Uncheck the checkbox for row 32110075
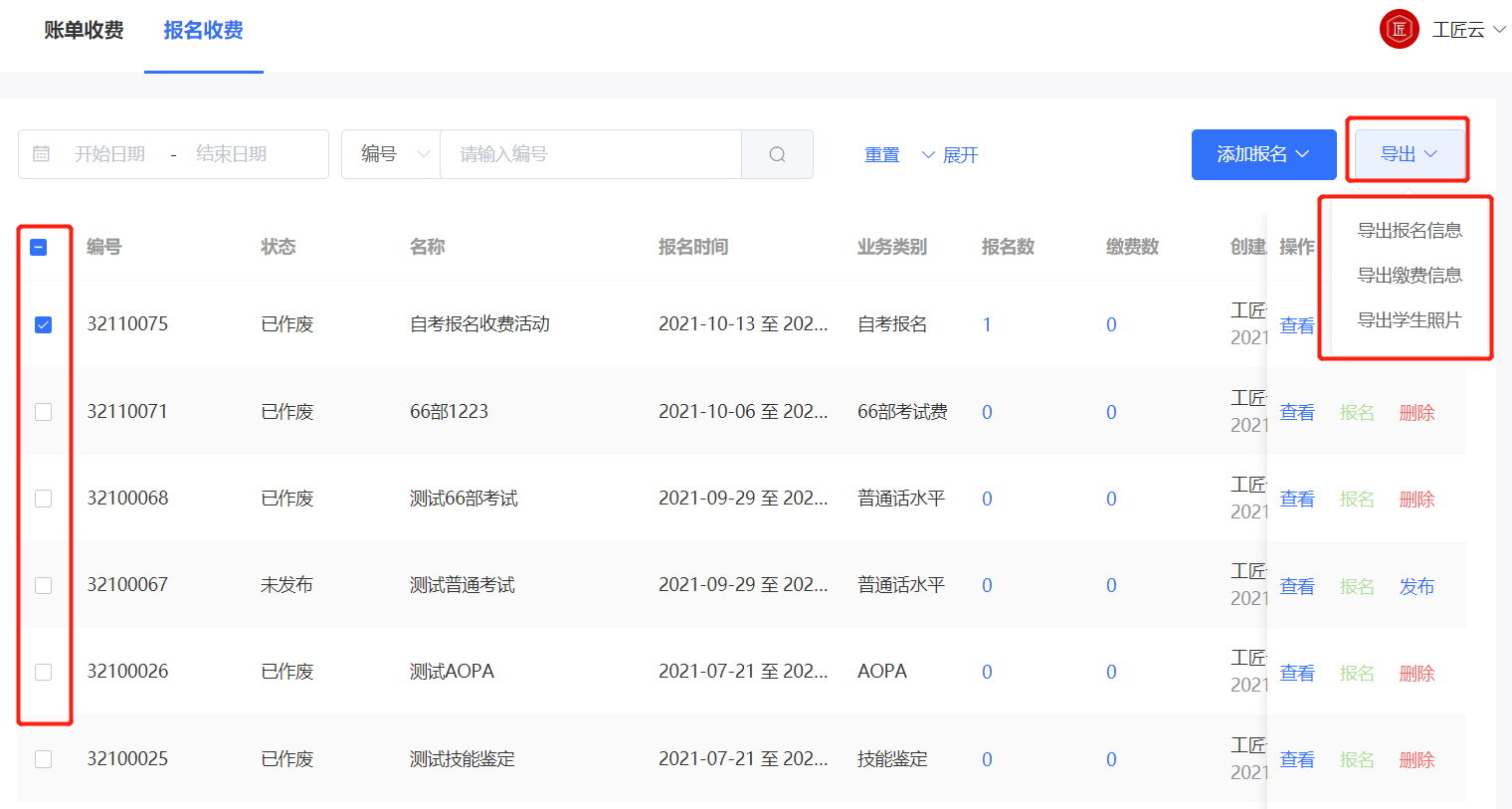This screenshot has height=809, width=1512. (43, 324)
